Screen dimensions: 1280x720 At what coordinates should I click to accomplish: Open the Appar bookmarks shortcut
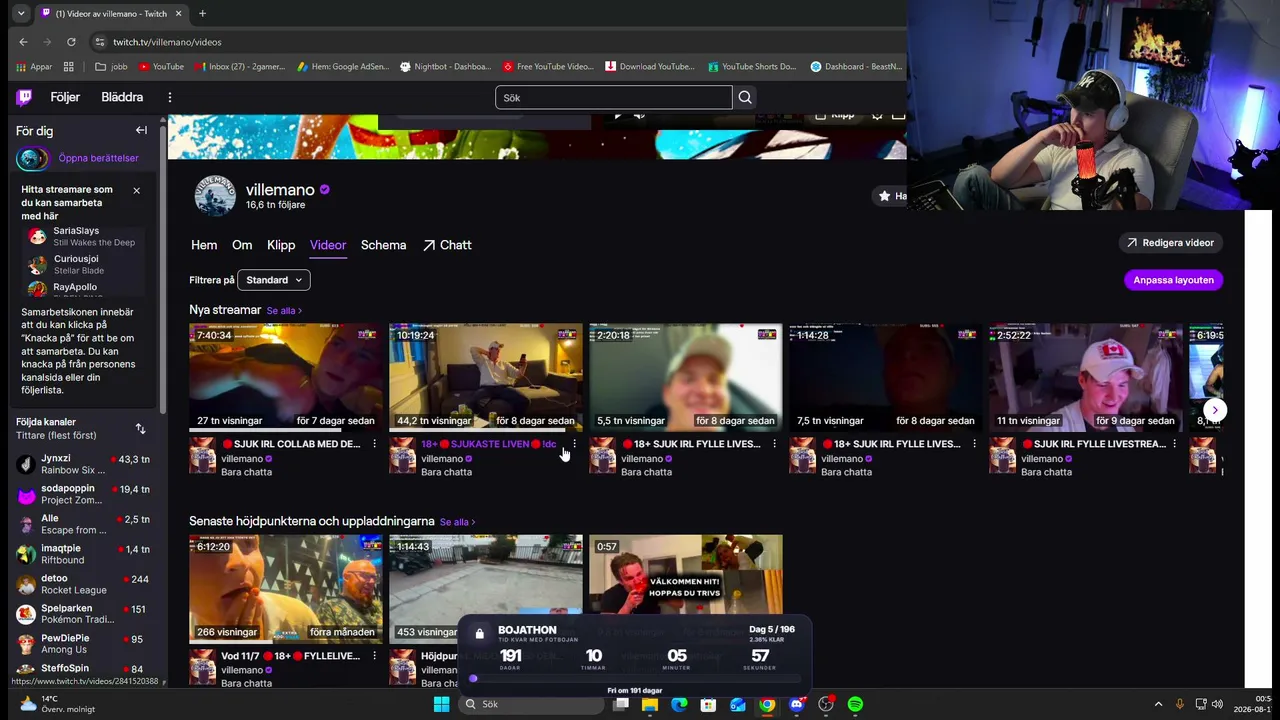click(35, 67)
